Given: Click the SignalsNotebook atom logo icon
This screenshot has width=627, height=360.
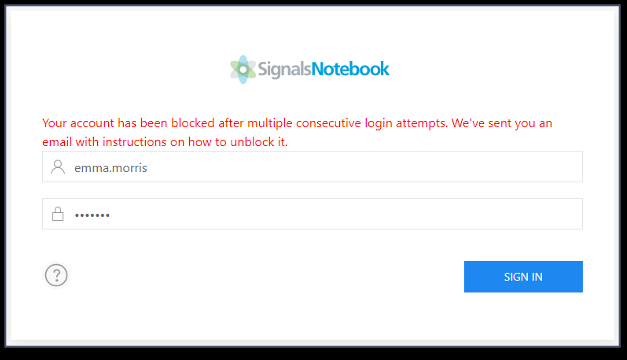Looking at the screenshot, I should [243, 70].
